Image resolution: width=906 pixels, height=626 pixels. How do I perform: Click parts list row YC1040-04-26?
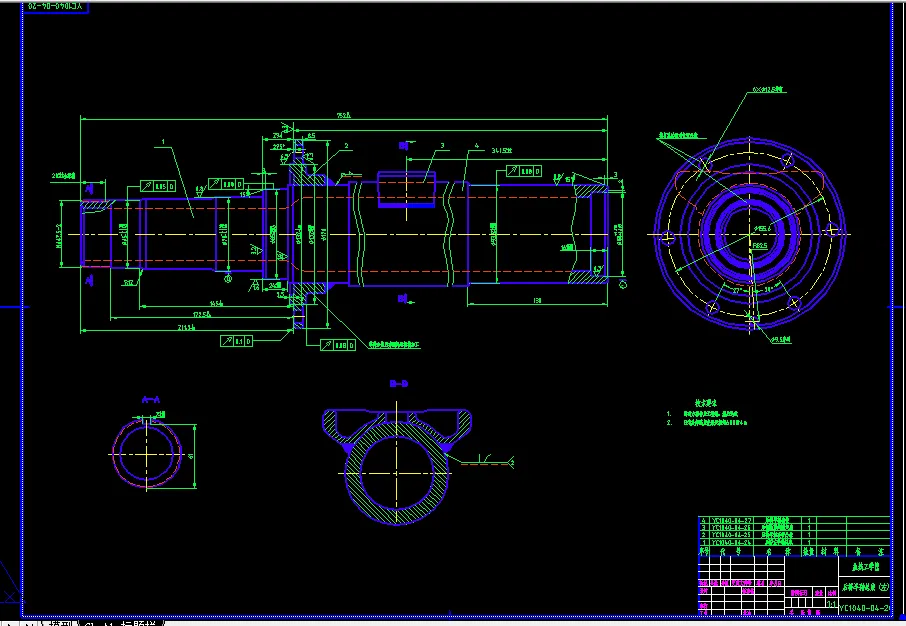coord(794,528)
